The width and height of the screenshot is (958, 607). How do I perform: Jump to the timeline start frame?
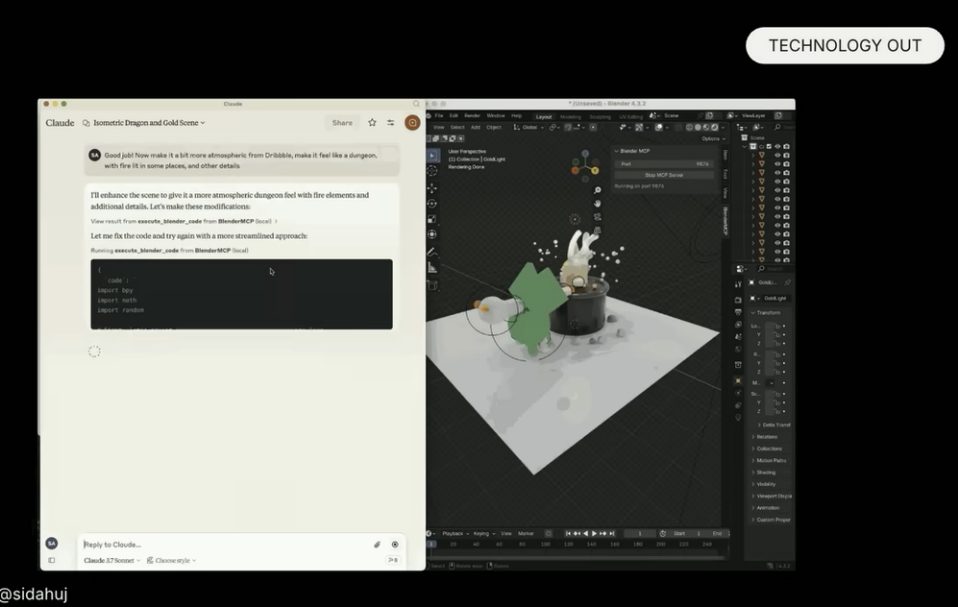pyautogui.click(x=568, y=534)
